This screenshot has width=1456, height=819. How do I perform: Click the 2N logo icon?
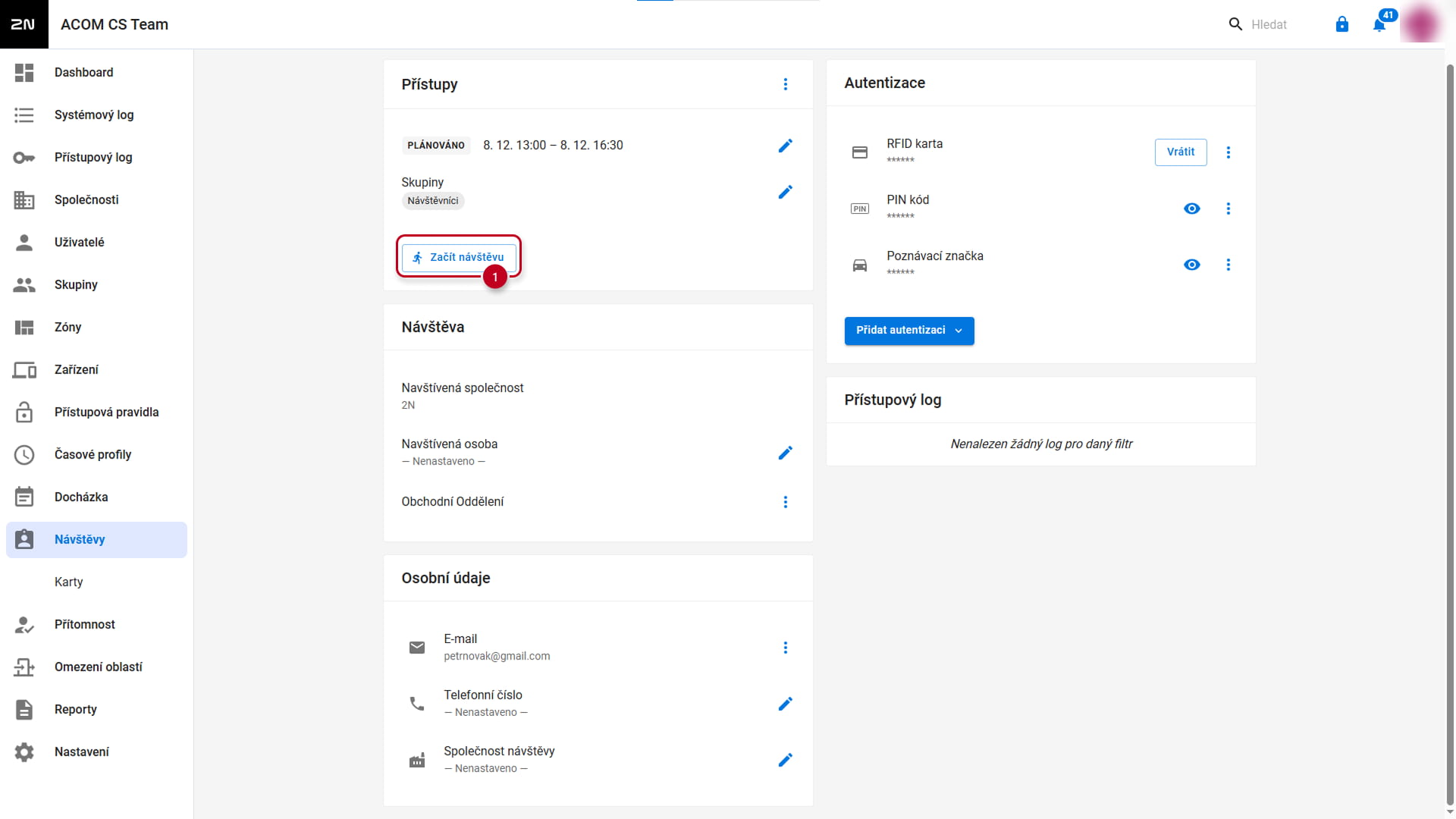click(24, 24)
